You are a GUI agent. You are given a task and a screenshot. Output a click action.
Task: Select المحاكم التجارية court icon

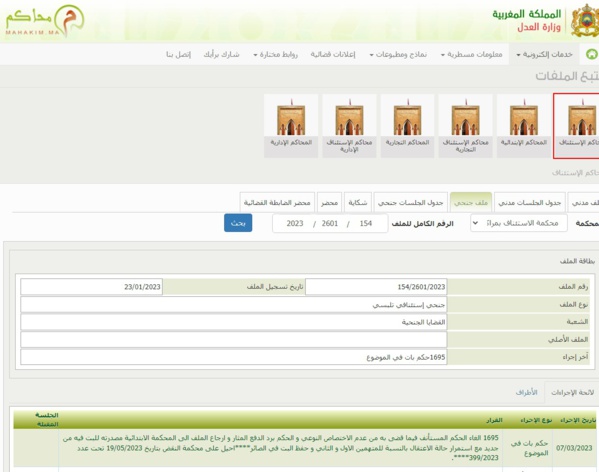point(407,126)
